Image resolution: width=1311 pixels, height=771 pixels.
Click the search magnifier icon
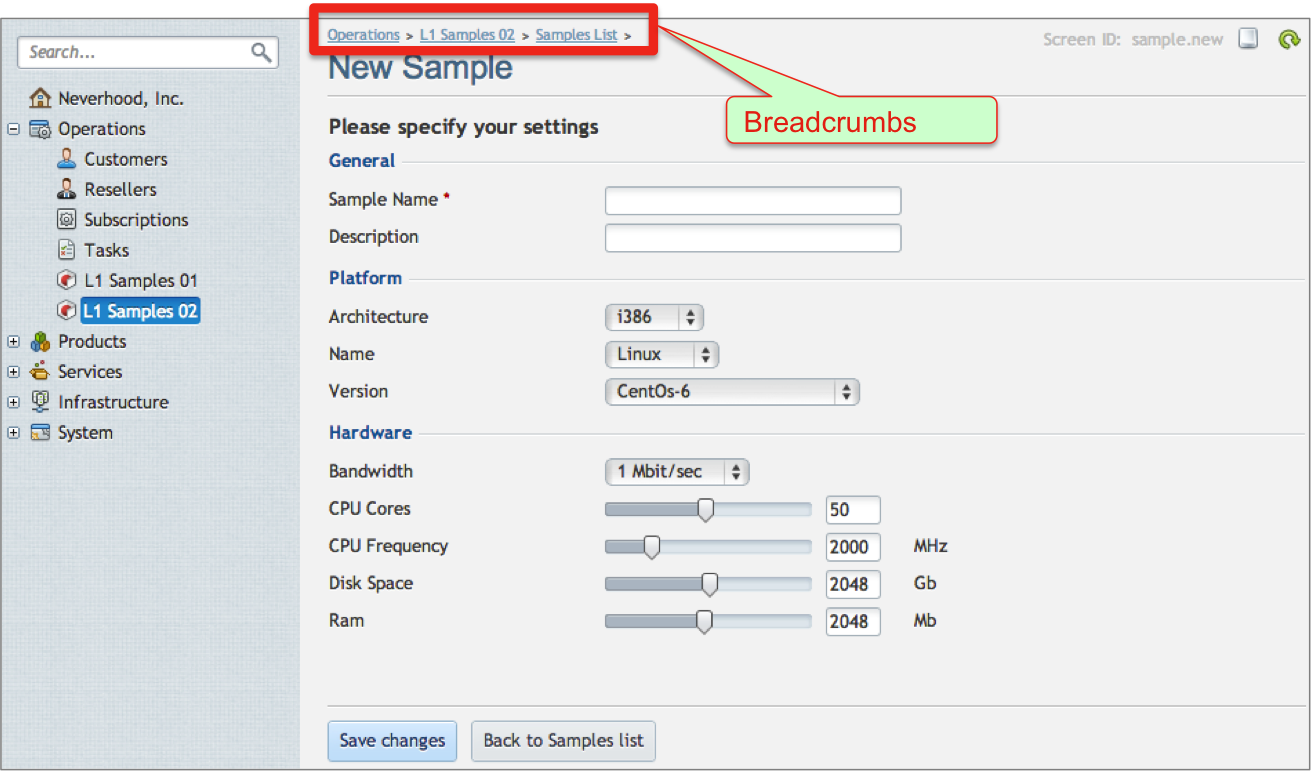point(261,53)
